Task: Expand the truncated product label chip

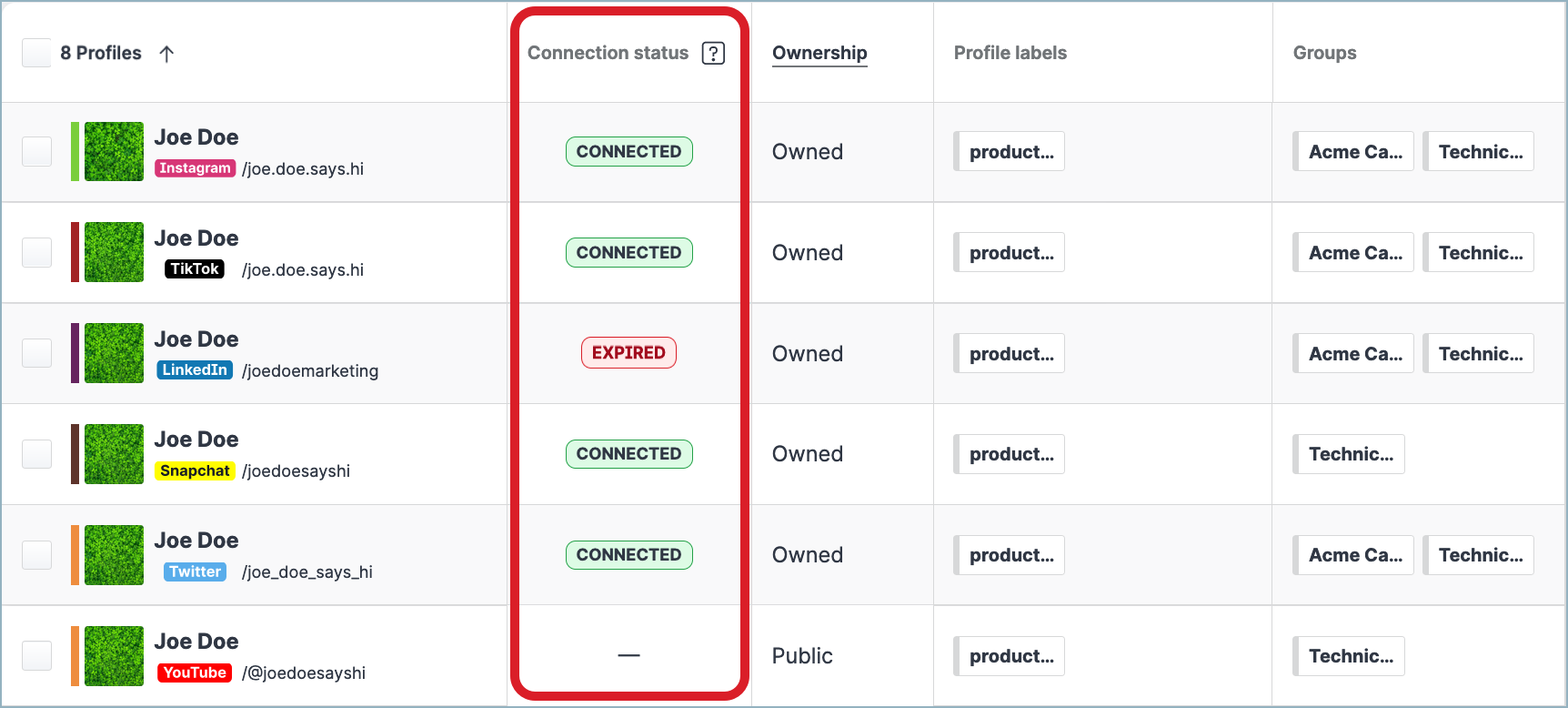Action: [1010, 151]
